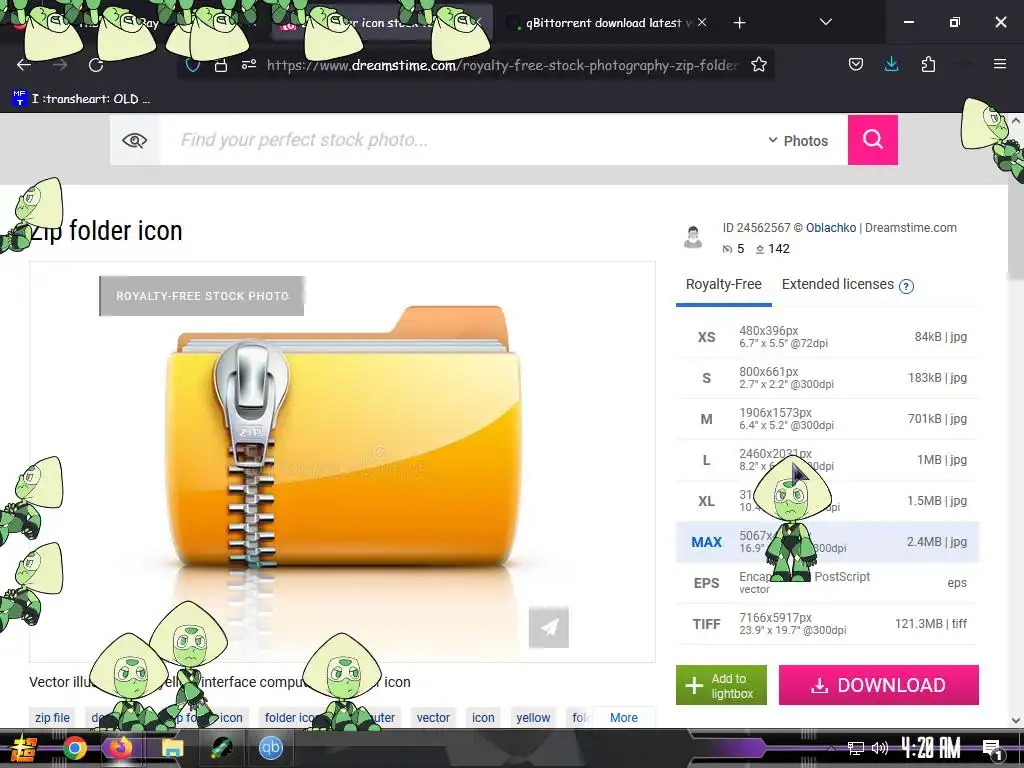Click the pink search magnifier button

[872, 140]
